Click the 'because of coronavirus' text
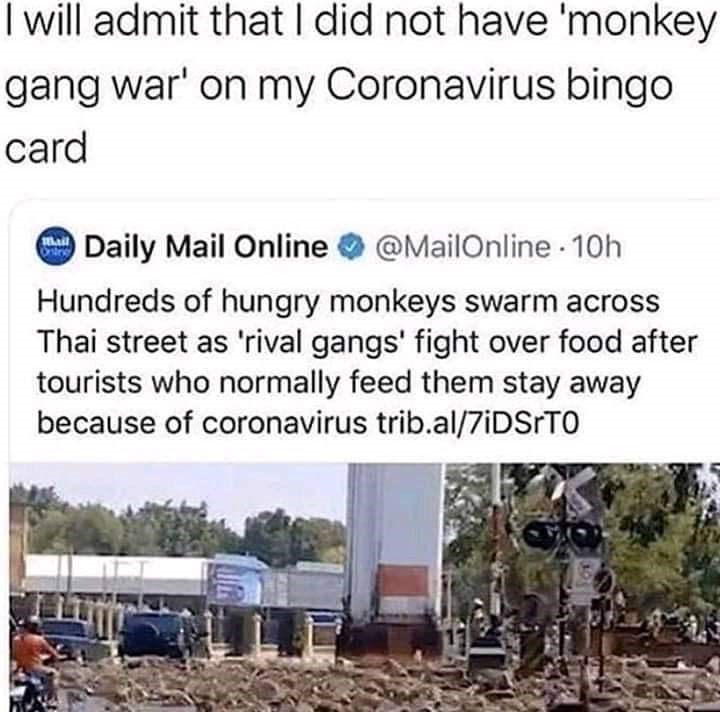 [x=202, y=422]
